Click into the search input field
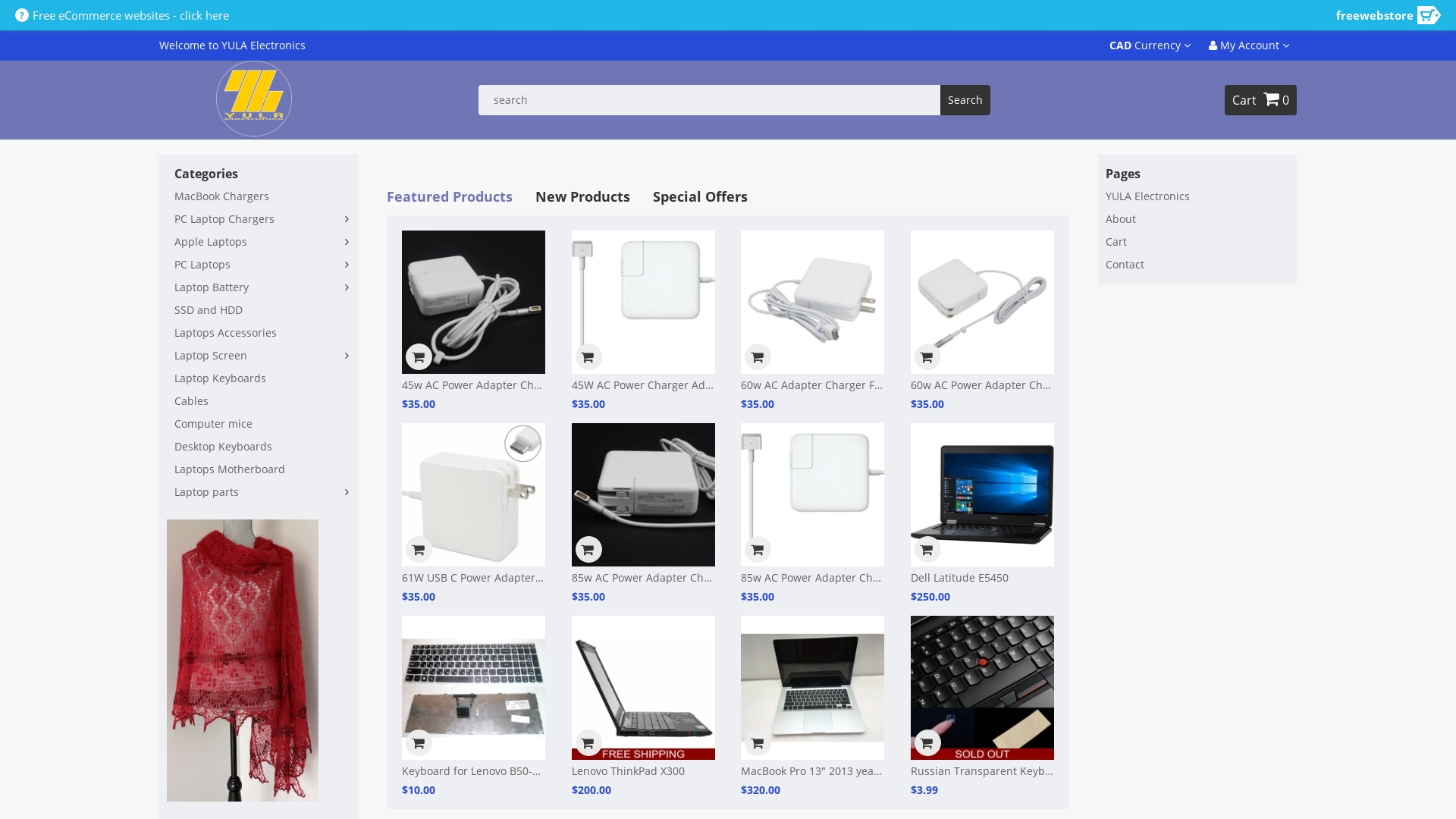The width and height of the screenshot is (1456, 819). (x=709, y=100)
